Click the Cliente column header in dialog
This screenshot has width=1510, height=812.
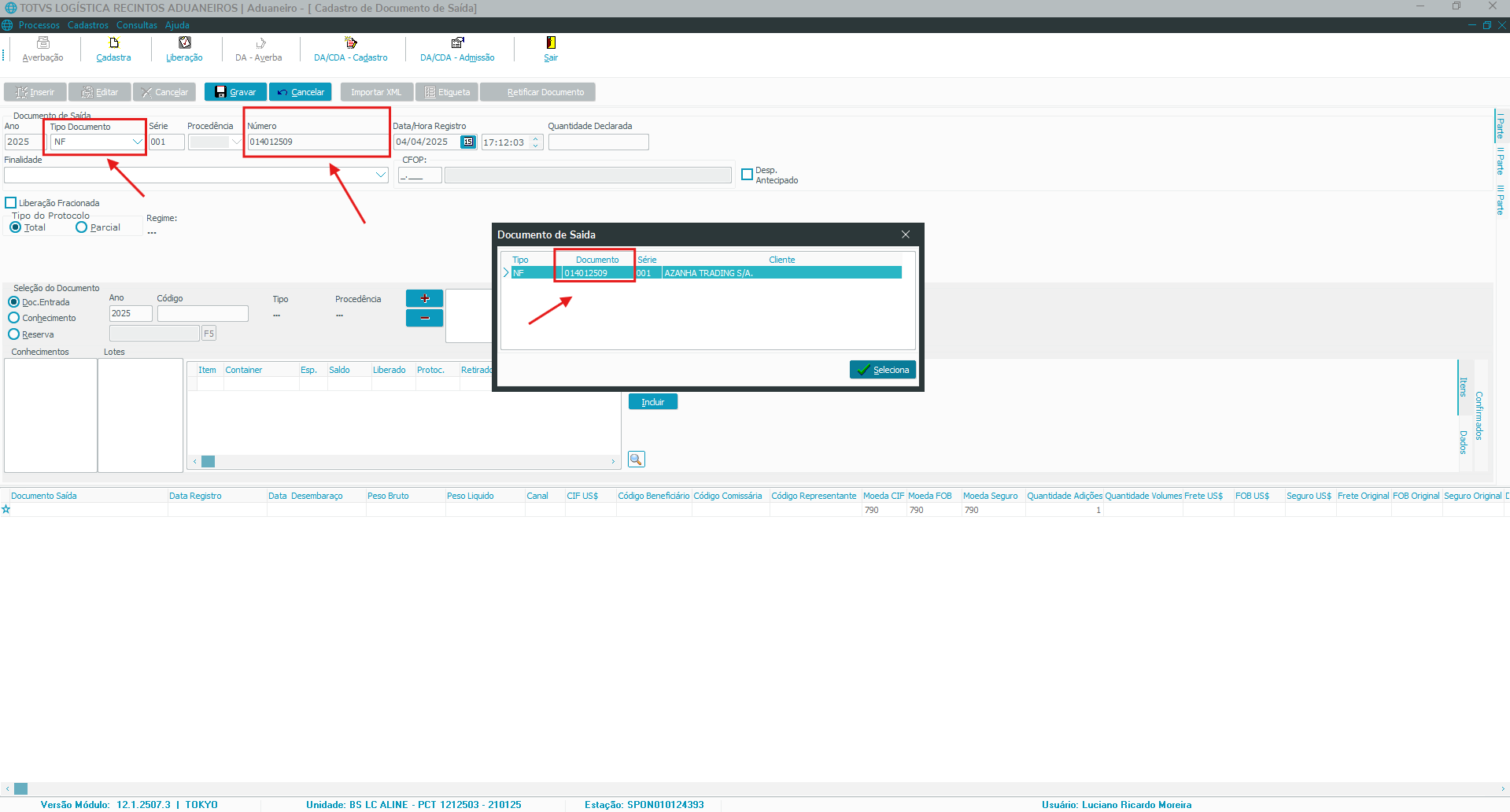click(782, 260)
